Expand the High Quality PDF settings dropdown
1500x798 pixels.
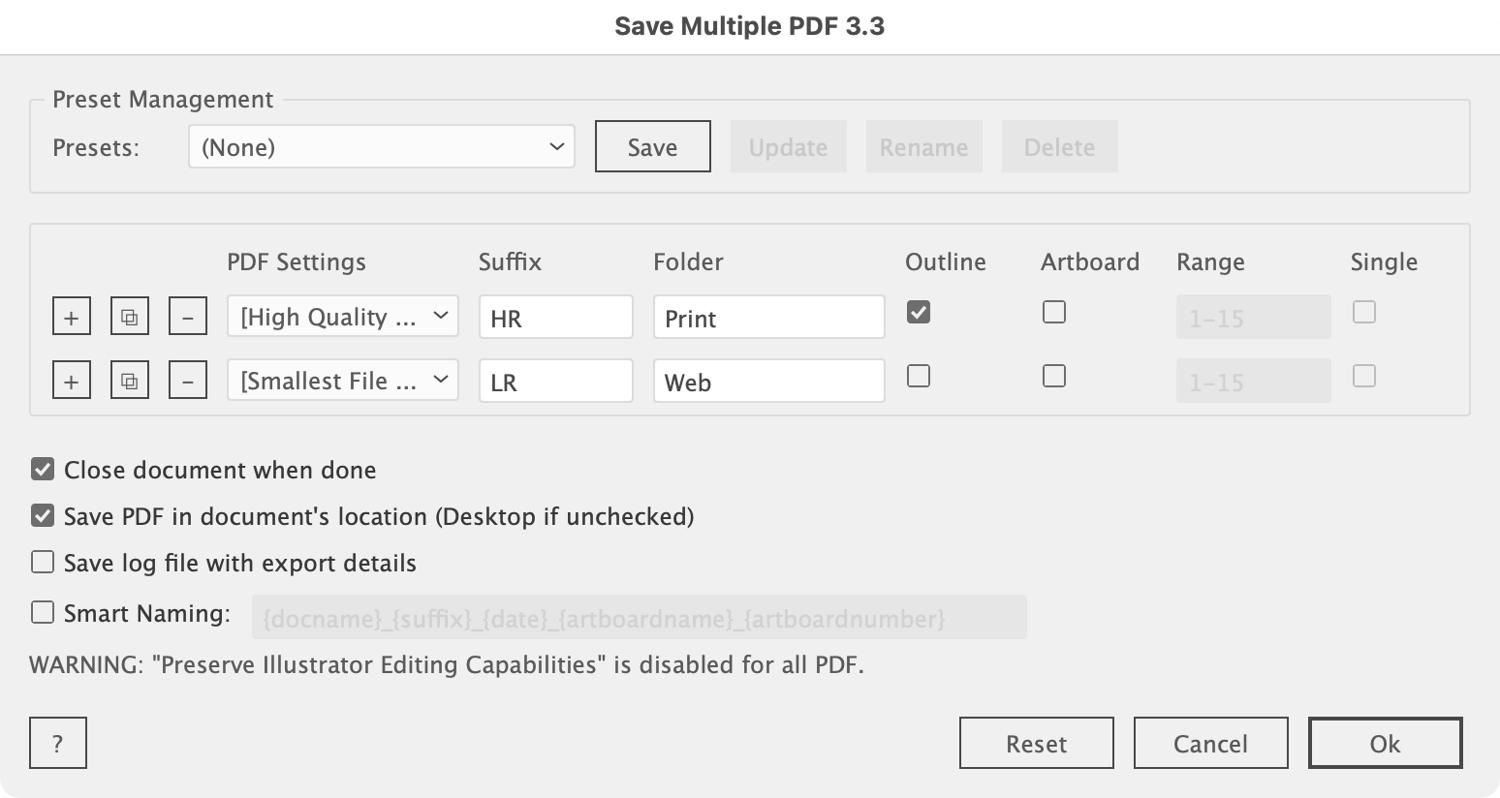(x=342, y=317)
